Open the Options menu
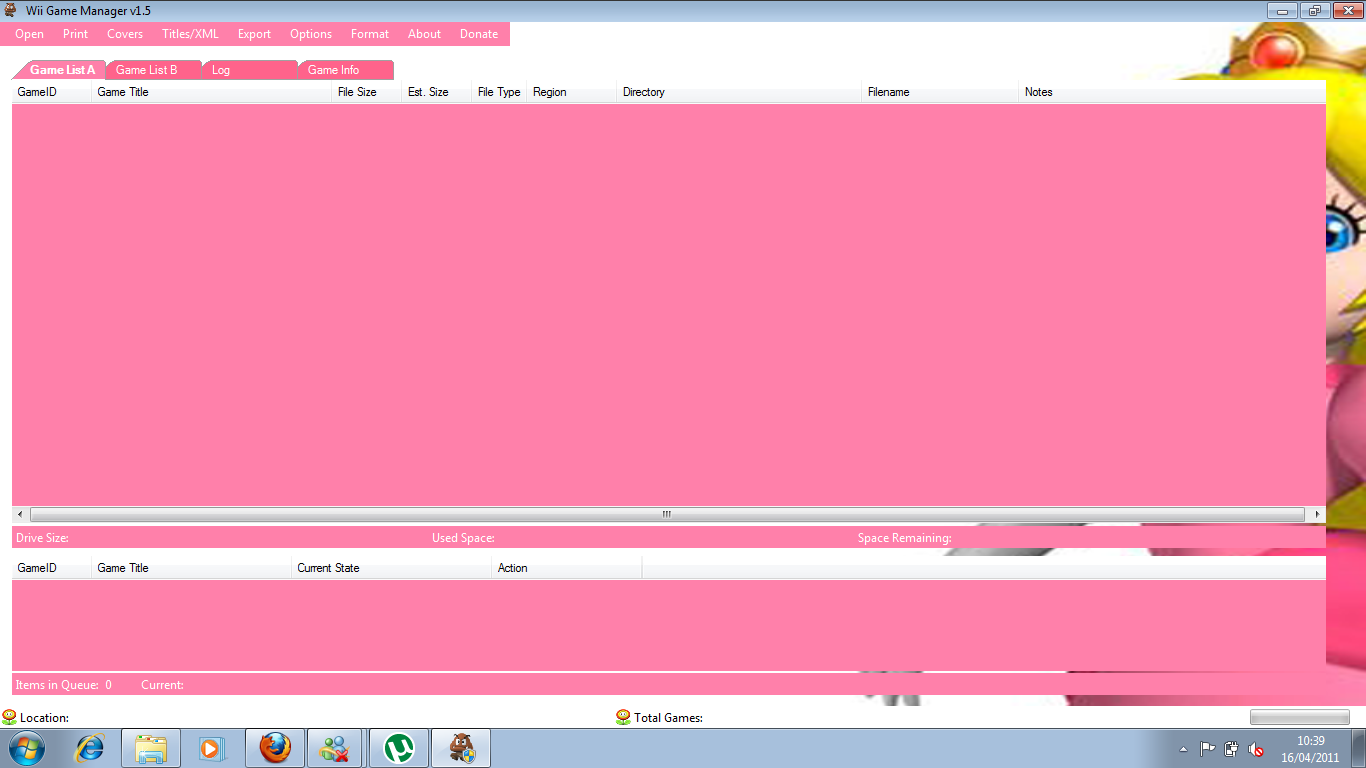This screenshot has width=1366, height=768. tap(311, 34)
